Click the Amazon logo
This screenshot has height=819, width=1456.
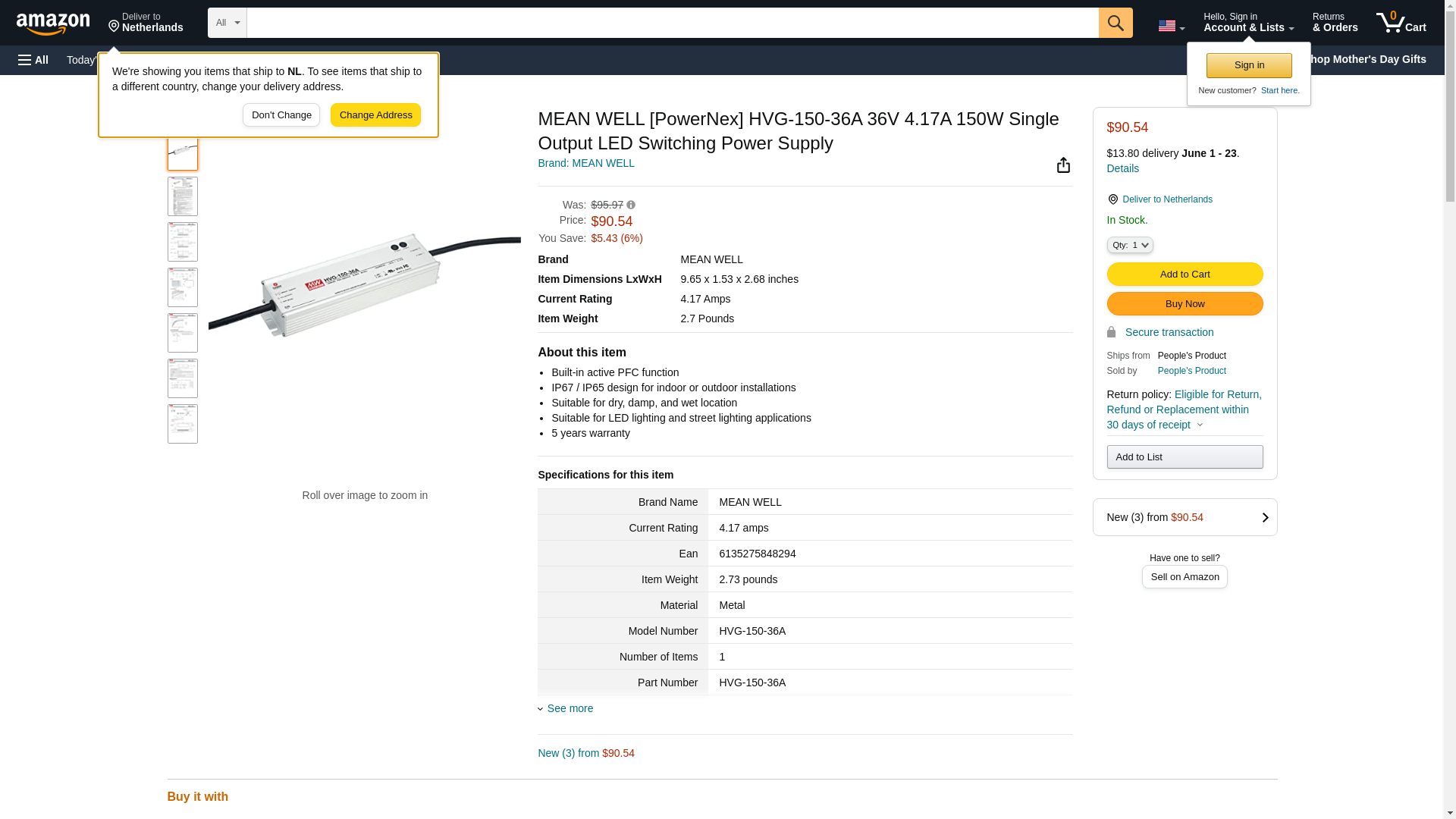(53, 24)
